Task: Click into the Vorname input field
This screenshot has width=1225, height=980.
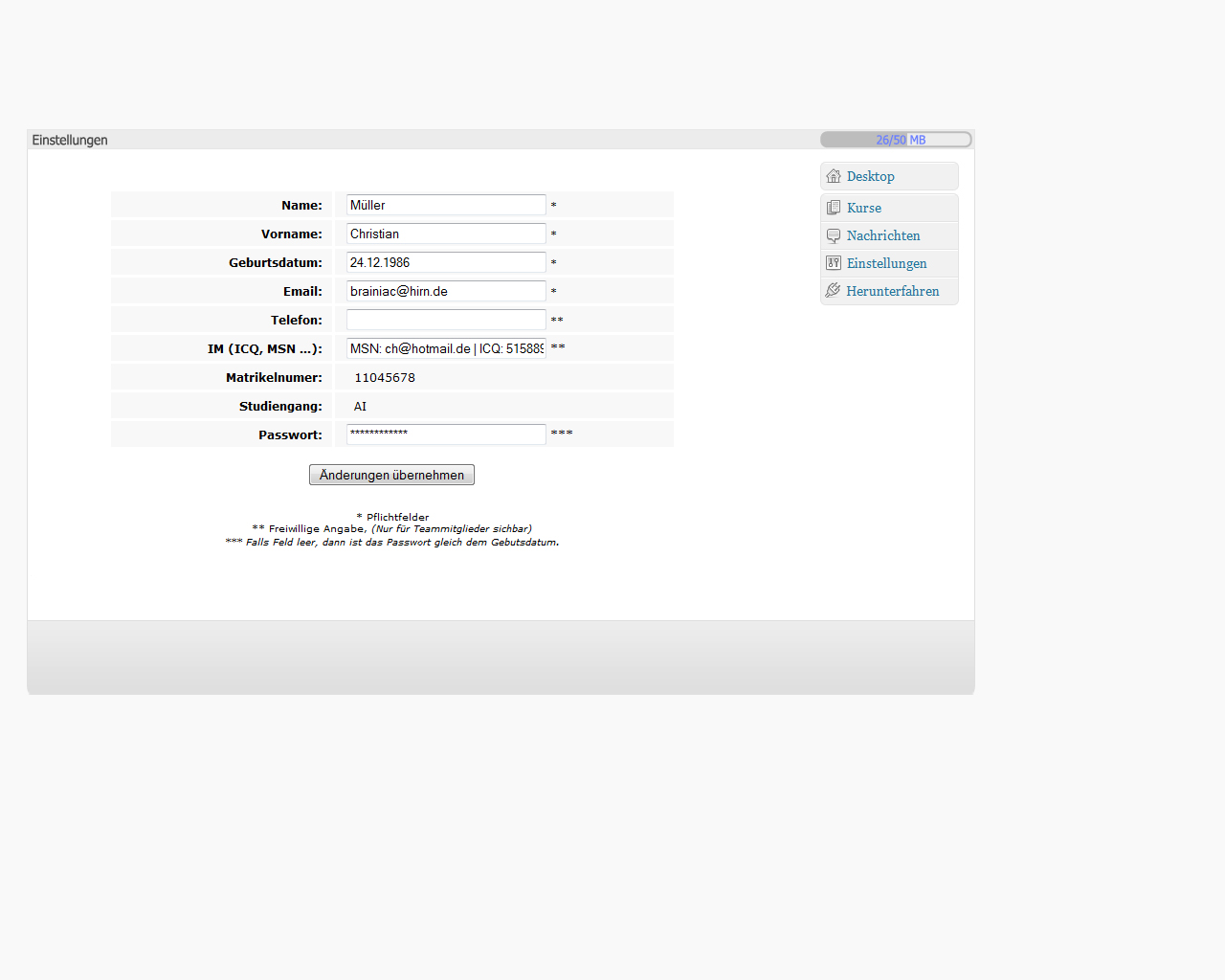Action: [x=445, y=234]
